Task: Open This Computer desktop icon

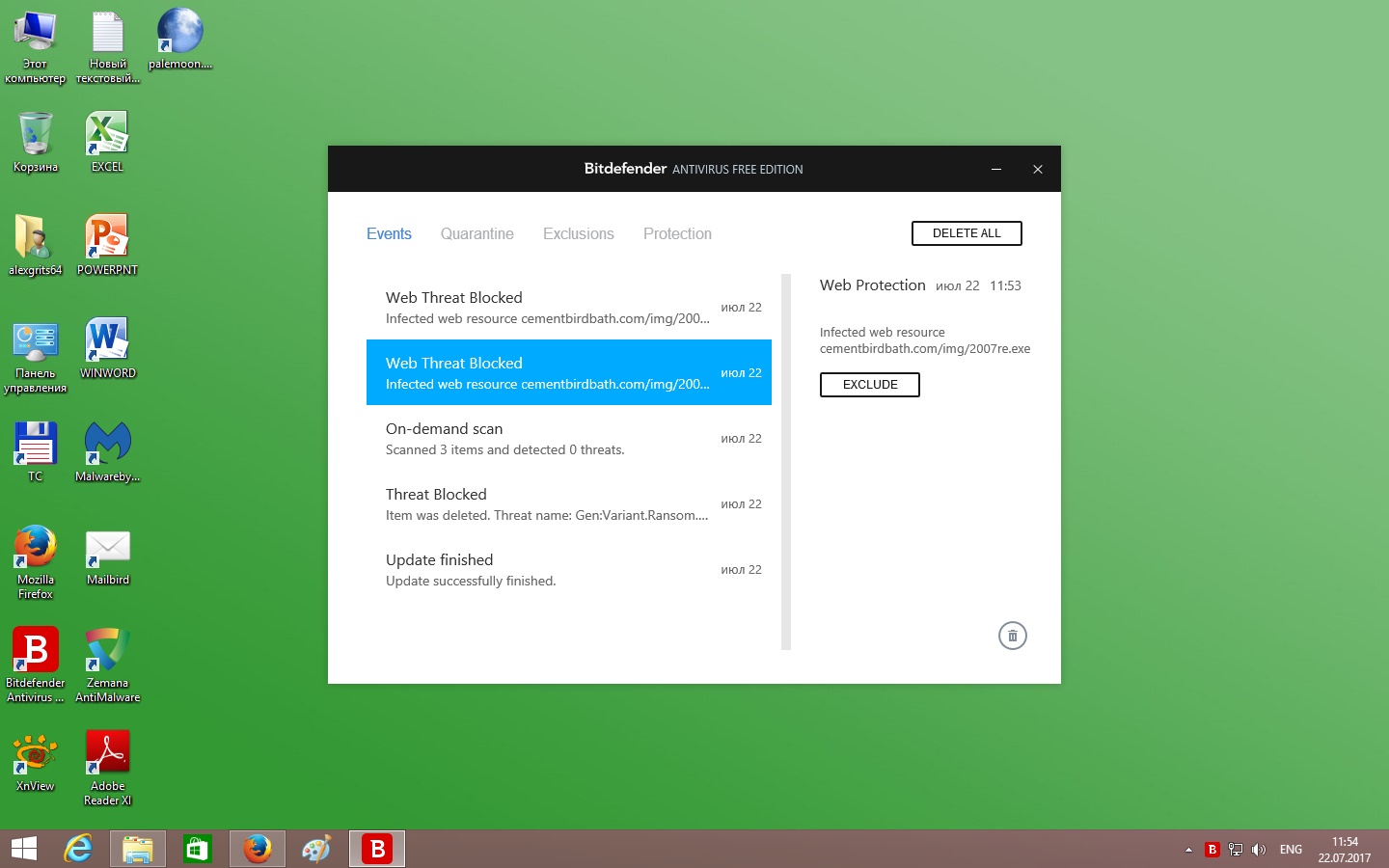Action: [35, 48]
